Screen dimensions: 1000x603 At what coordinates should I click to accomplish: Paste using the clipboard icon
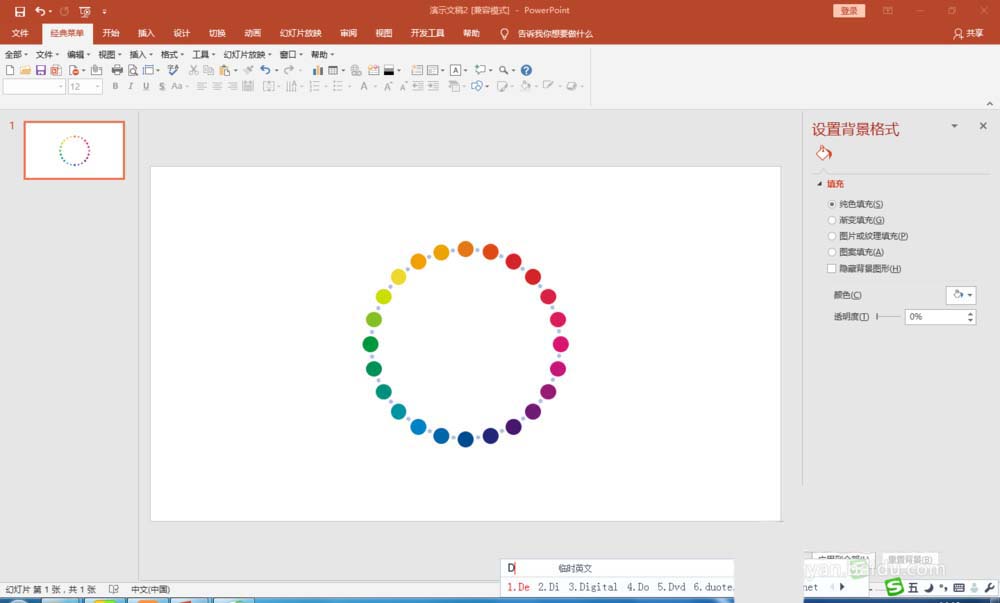(225, 70)
